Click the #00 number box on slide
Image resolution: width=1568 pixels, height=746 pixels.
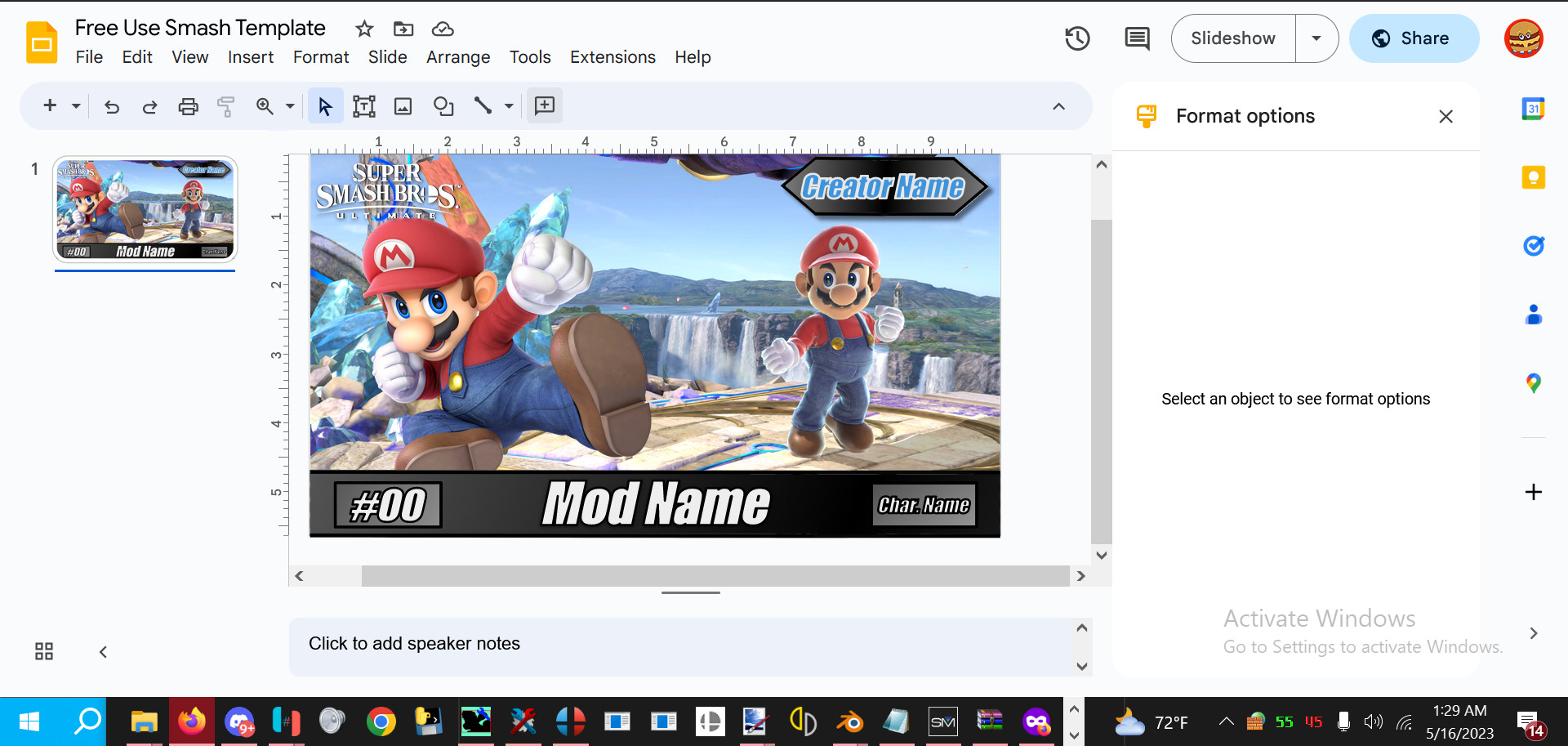[388, 505]
